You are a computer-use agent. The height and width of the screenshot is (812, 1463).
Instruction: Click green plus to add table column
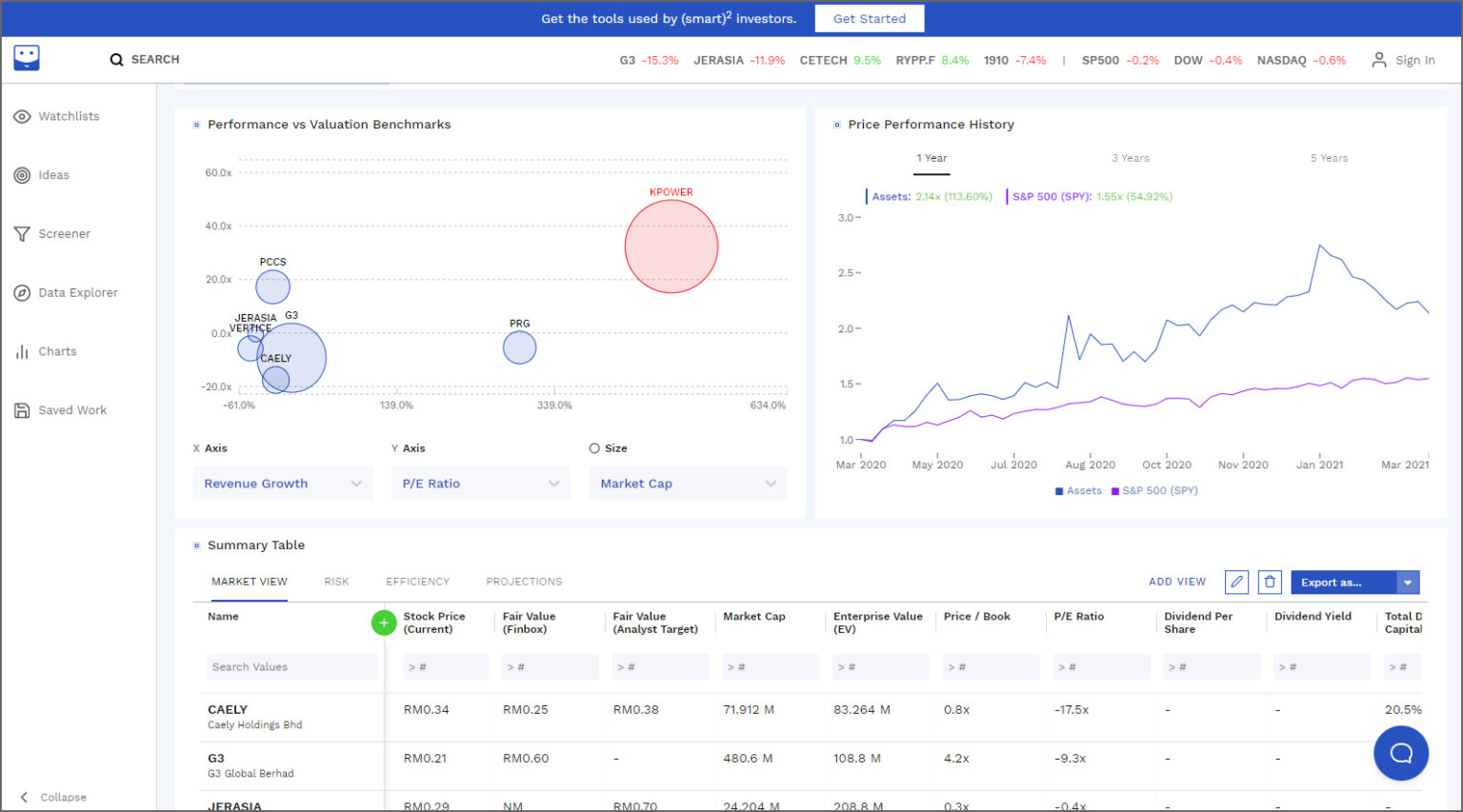(384, 623)
